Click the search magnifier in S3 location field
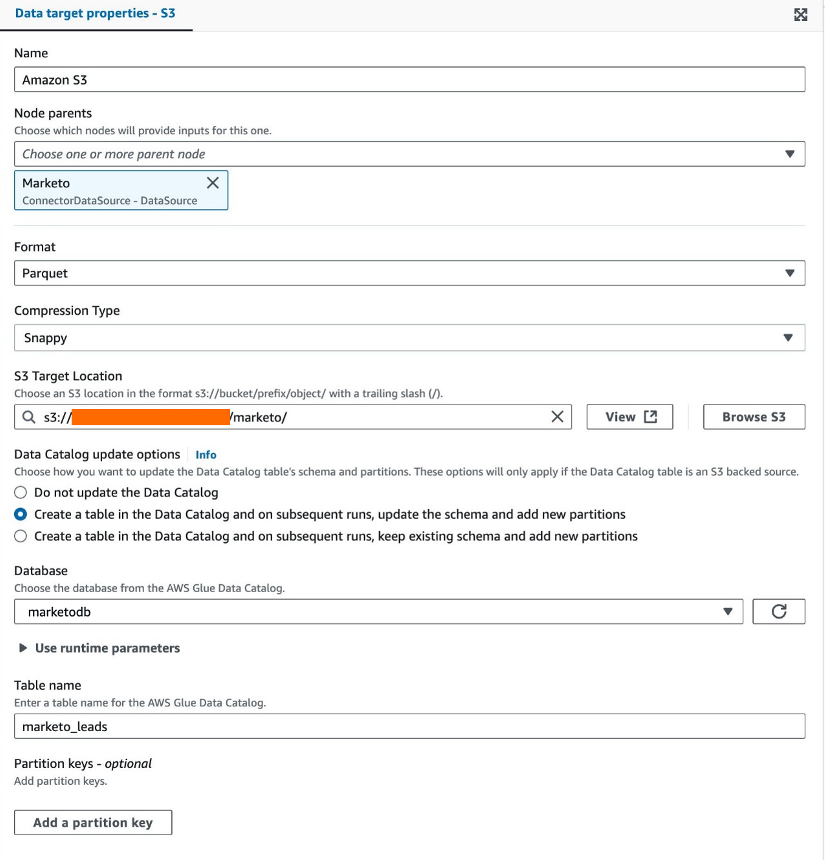Image resolution: width=825 pixels, height=866 pixels. click(x=29, y=417)
